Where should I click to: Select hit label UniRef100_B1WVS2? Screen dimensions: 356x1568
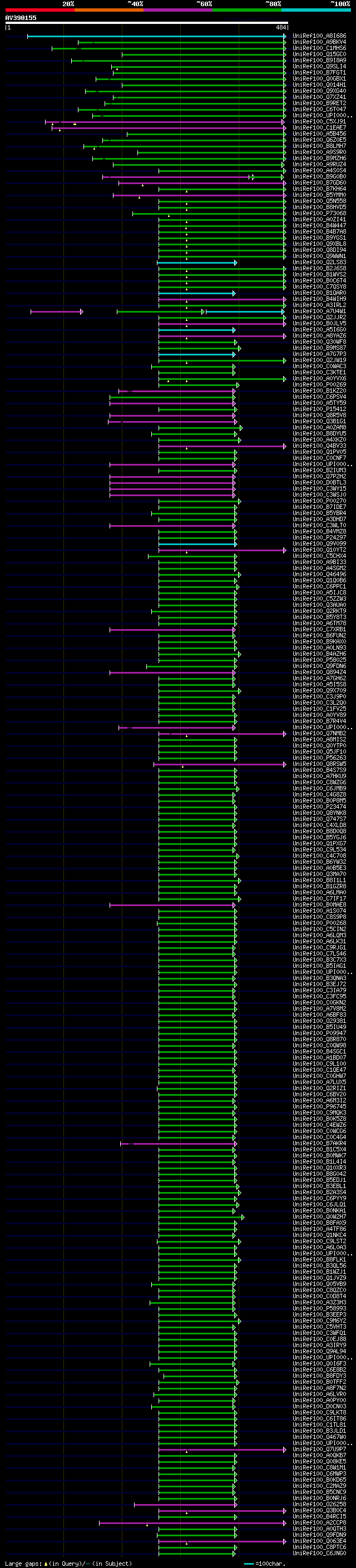coord(319,275)
